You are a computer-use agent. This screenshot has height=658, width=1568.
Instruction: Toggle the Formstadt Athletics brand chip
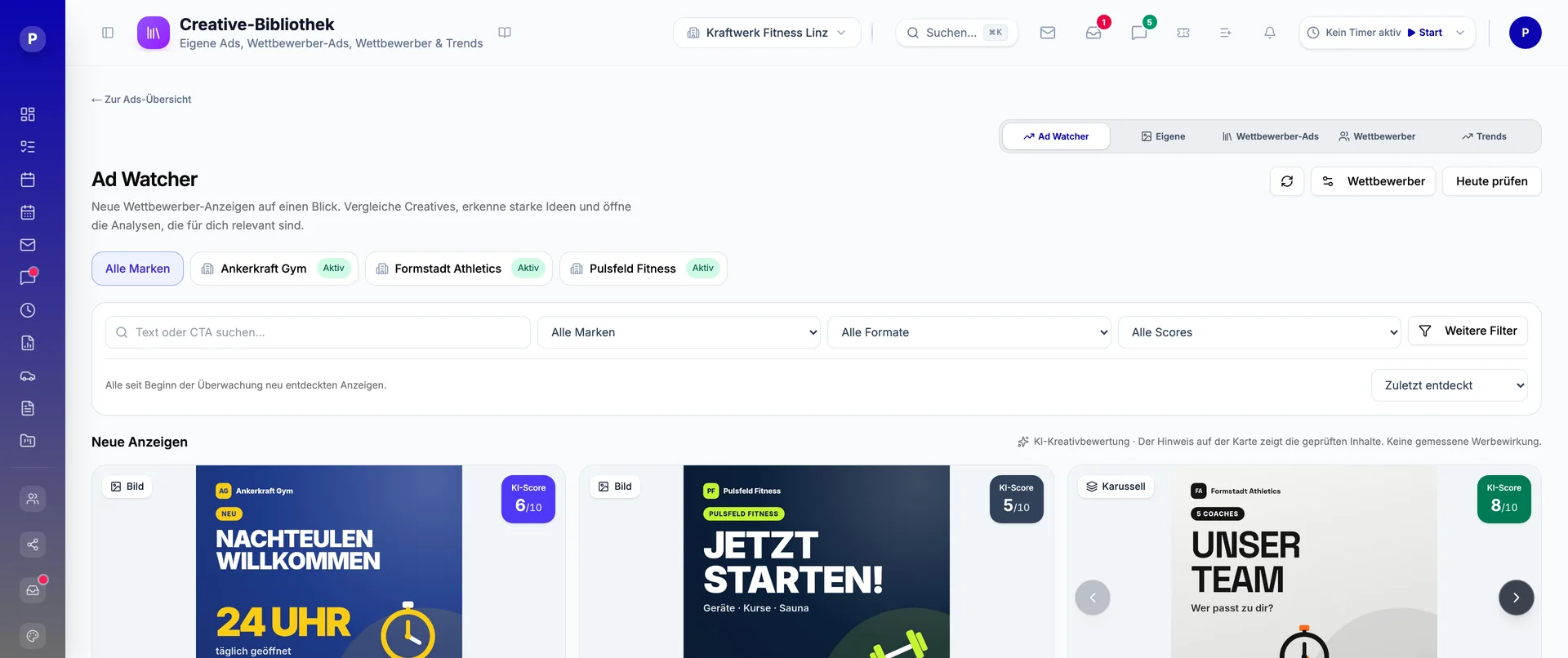[x=459, y=269]
